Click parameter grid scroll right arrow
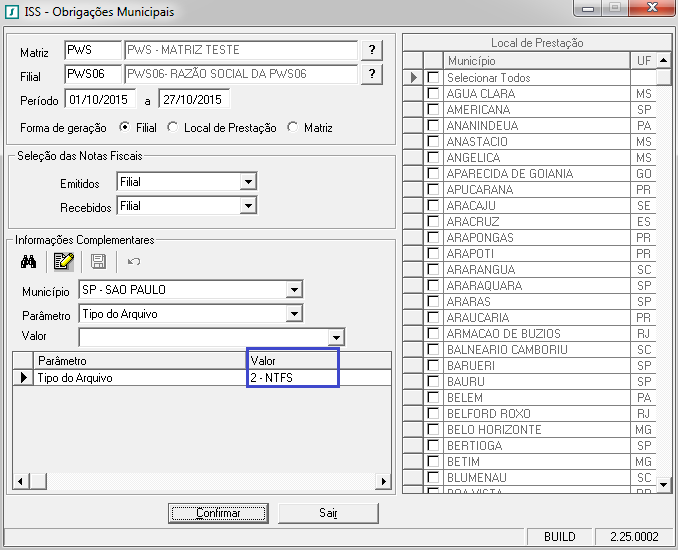 point(383,481)
